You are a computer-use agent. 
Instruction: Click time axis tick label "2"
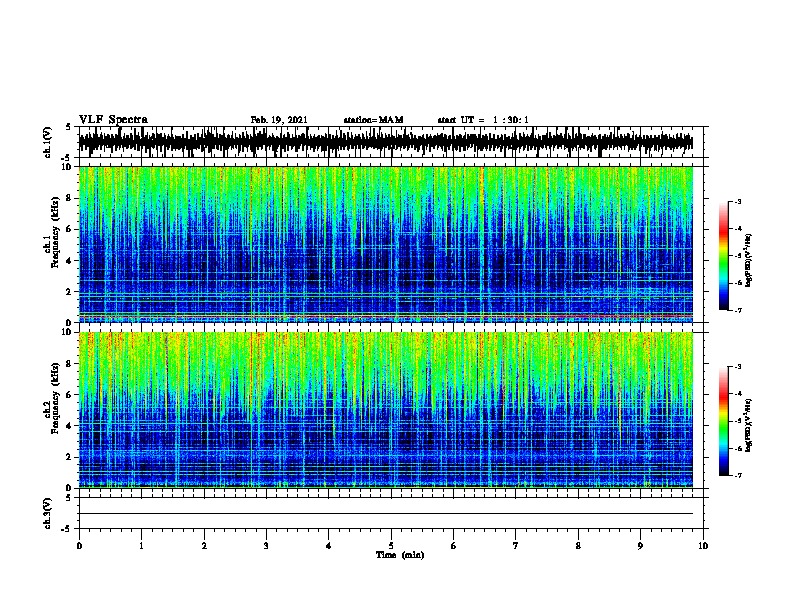[204, 545]
